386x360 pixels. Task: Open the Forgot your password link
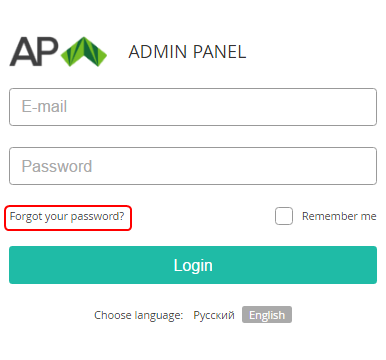67,217
